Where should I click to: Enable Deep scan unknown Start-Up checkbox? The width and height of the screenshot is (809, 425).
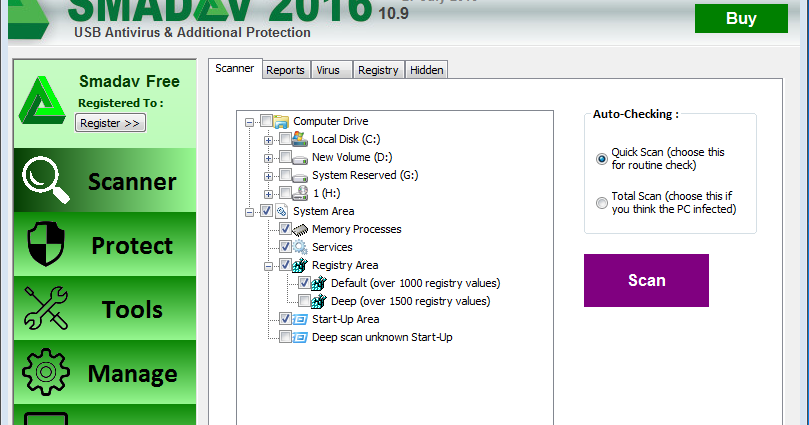(285, 337)
